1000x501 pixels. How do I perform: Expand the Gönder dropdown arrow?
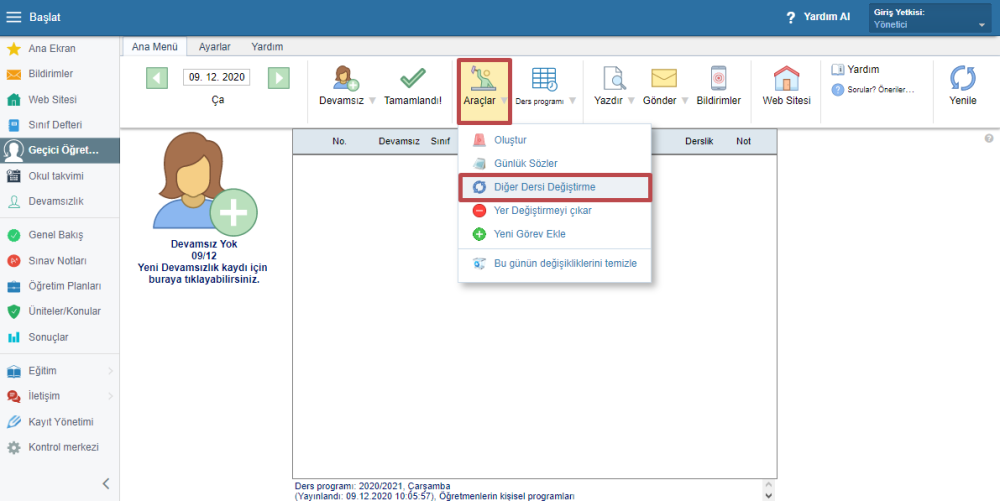click(685, 101)
